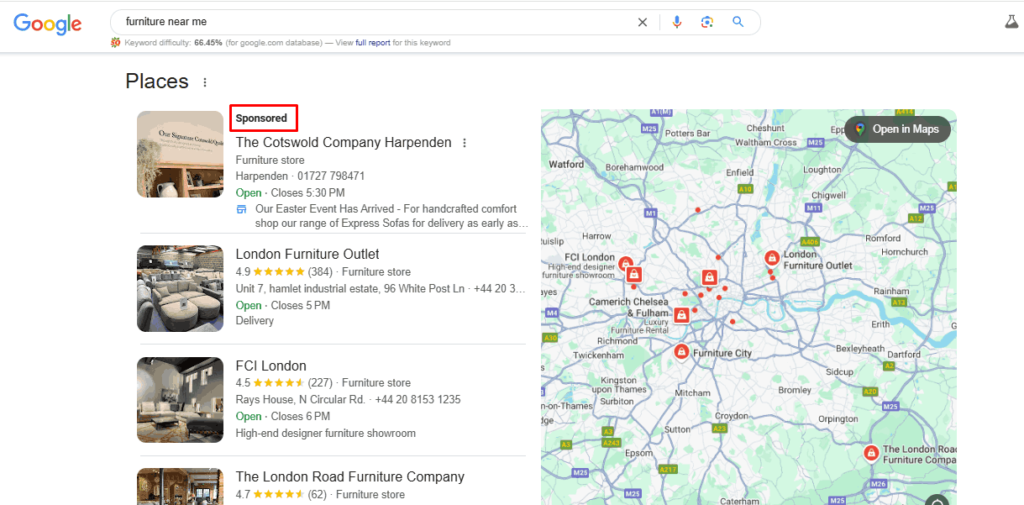Viewport: 1024px width, 505px height.
Task: Click the Google logo
Action: click(47, 24)
